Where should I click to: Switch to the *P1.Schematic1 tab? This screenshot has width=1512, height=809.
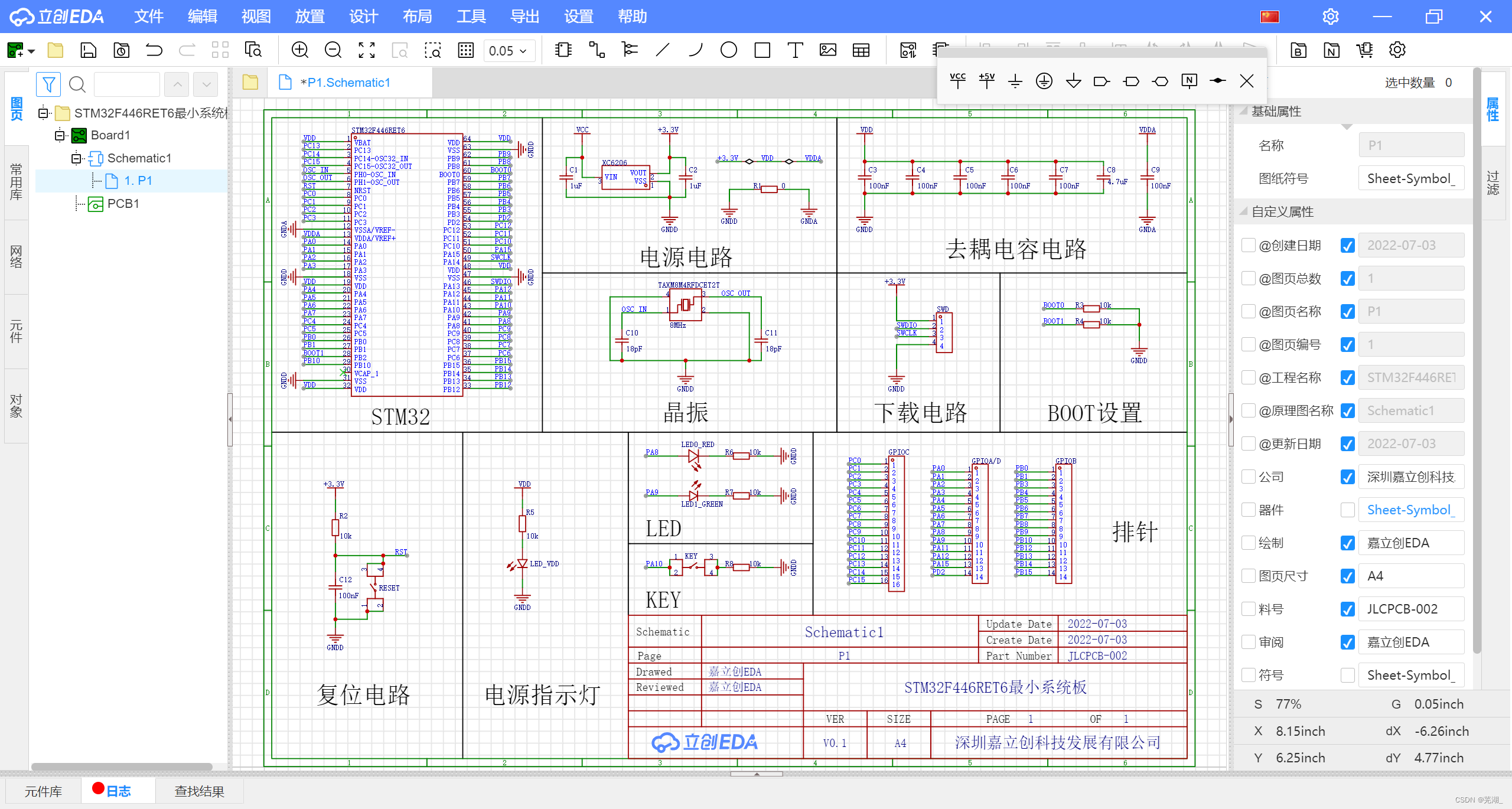coord(348,83)
